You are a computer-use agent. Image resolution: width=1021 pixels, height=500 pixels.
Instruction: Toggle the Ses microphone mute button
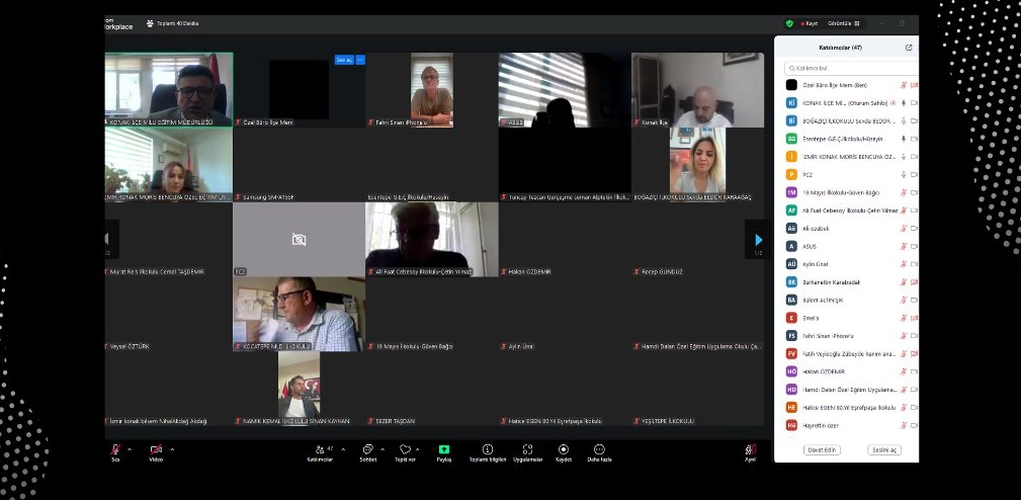pyautogui.click(x=115, y=451)
